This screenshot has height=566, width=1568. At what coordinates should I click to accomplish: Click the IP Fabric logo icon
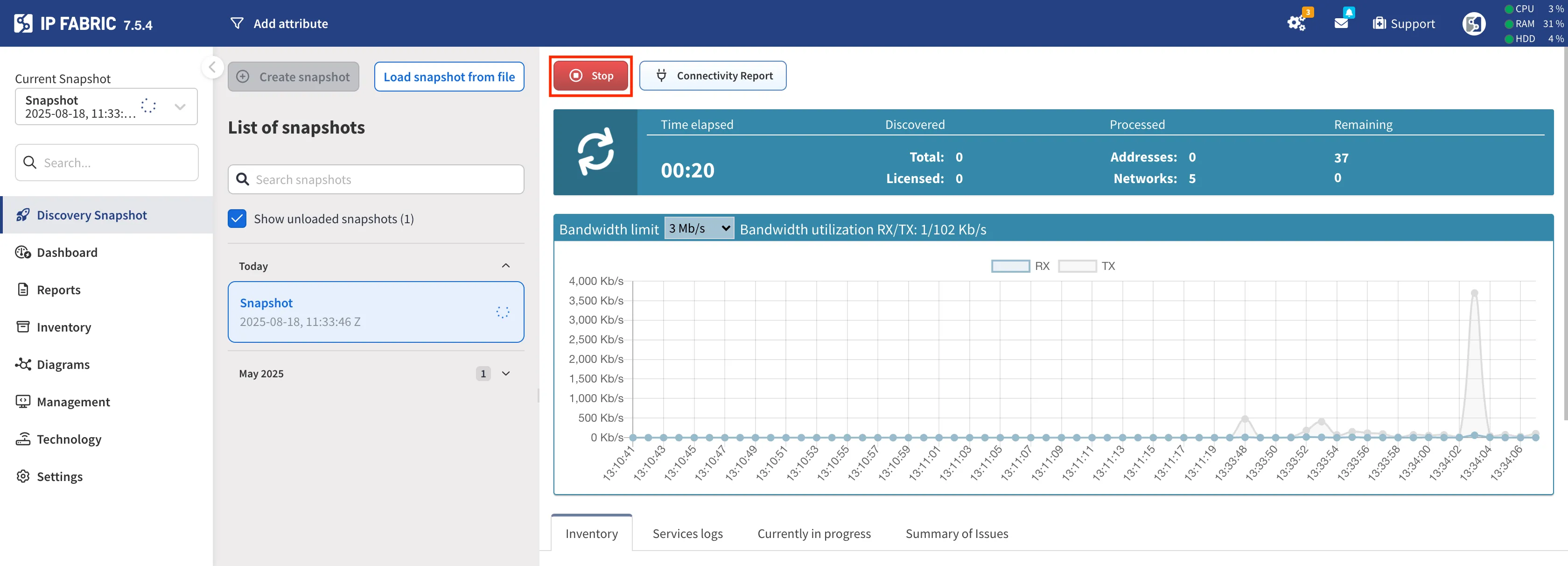(23, 23)
